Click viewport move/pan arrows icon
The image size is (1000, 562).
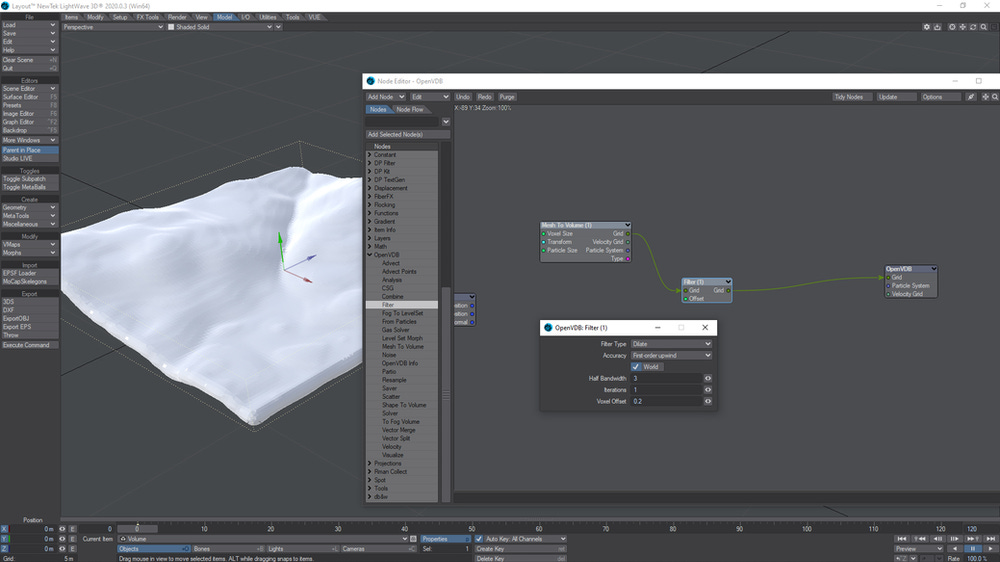click(x=962, y=27)
